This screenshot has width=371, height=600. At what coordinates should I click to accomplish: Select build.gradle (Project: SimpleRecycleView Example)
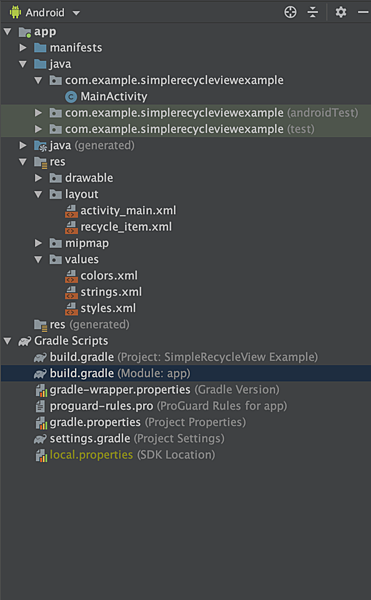point(176,357)
